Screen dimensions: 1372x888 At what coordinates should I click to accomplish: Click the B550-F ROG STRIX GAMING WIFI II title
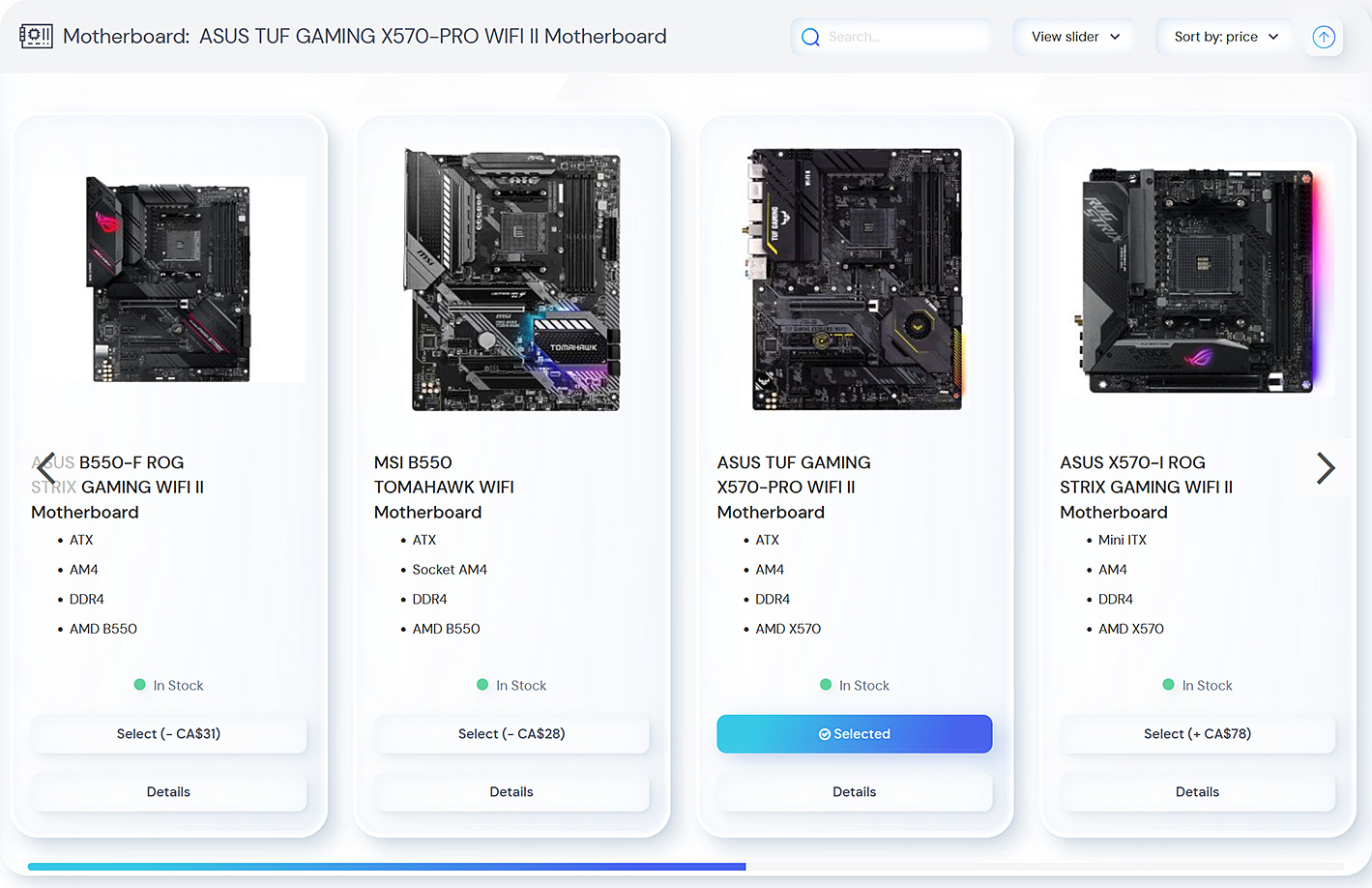tap(117, 488)
